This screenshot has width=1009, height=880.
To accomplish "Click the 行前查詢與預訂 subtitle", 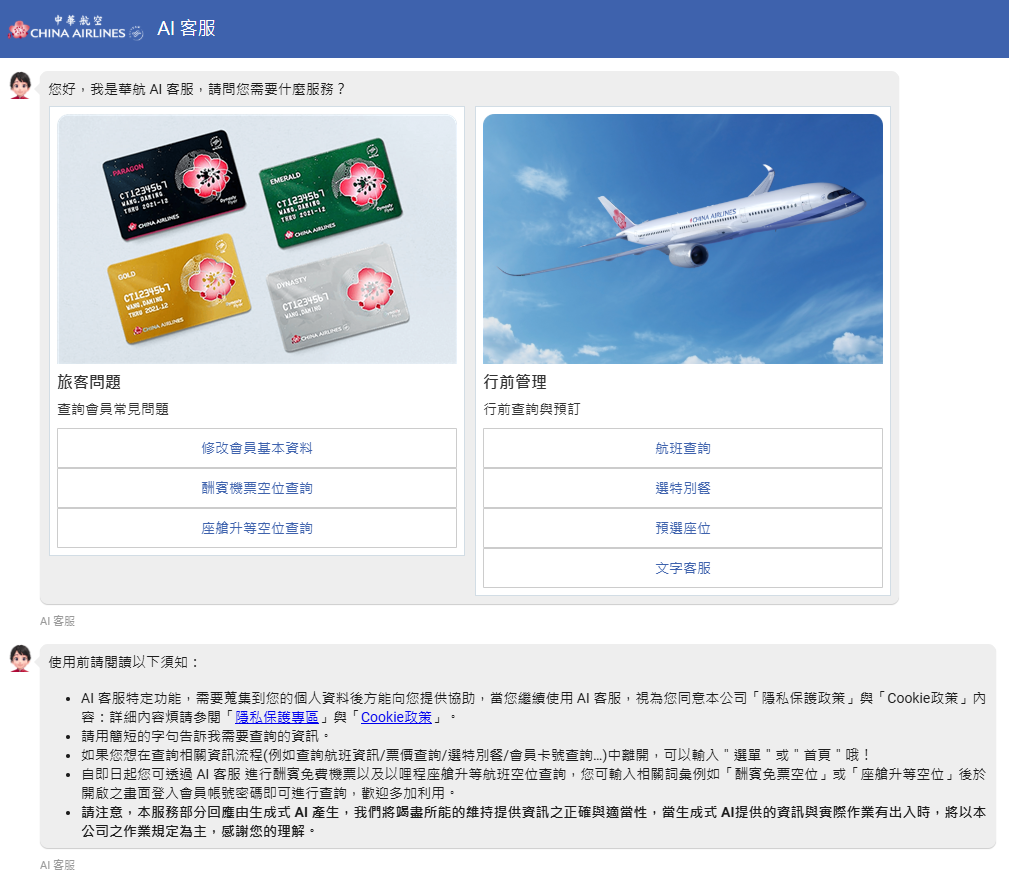I will (532, 409).
